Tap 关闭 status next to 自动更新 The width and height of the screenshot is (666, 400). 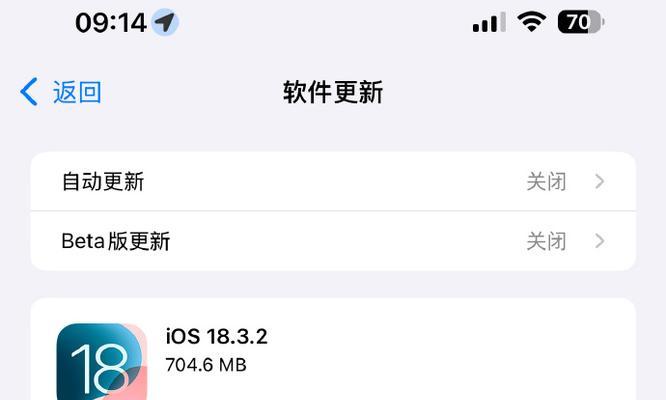click(x=547, y=182)
